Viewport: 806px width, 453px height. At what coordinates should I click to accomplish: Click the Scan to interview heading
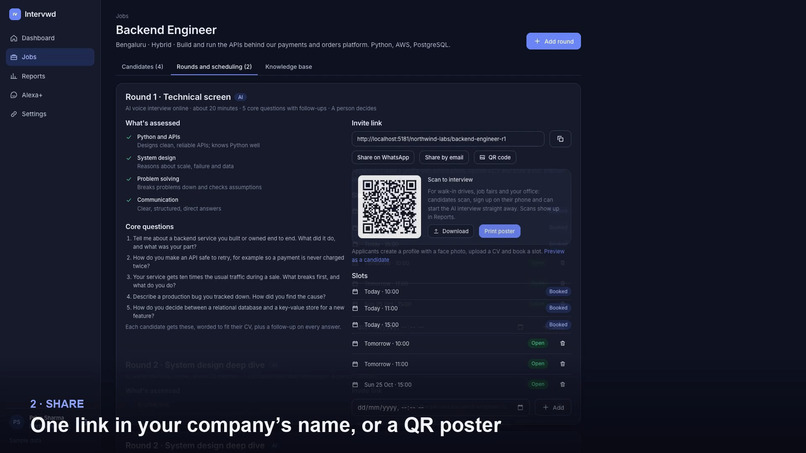(450, 180)
